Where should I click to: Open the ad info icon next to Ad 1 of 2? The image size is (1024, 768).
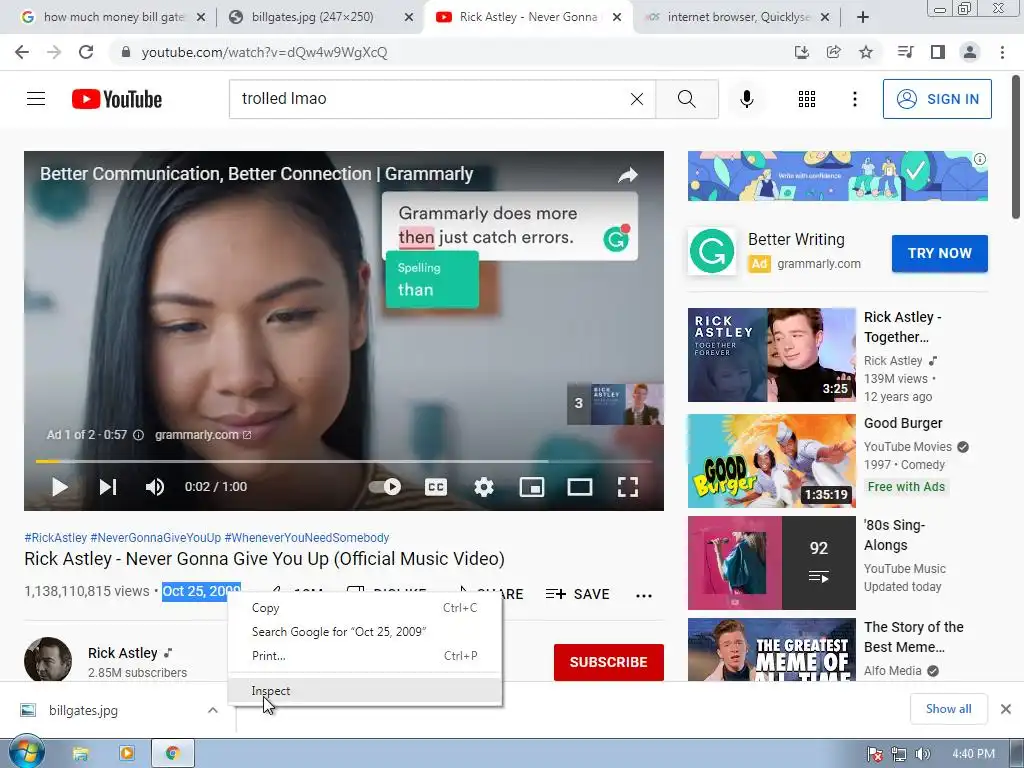[x=138, y=435]
